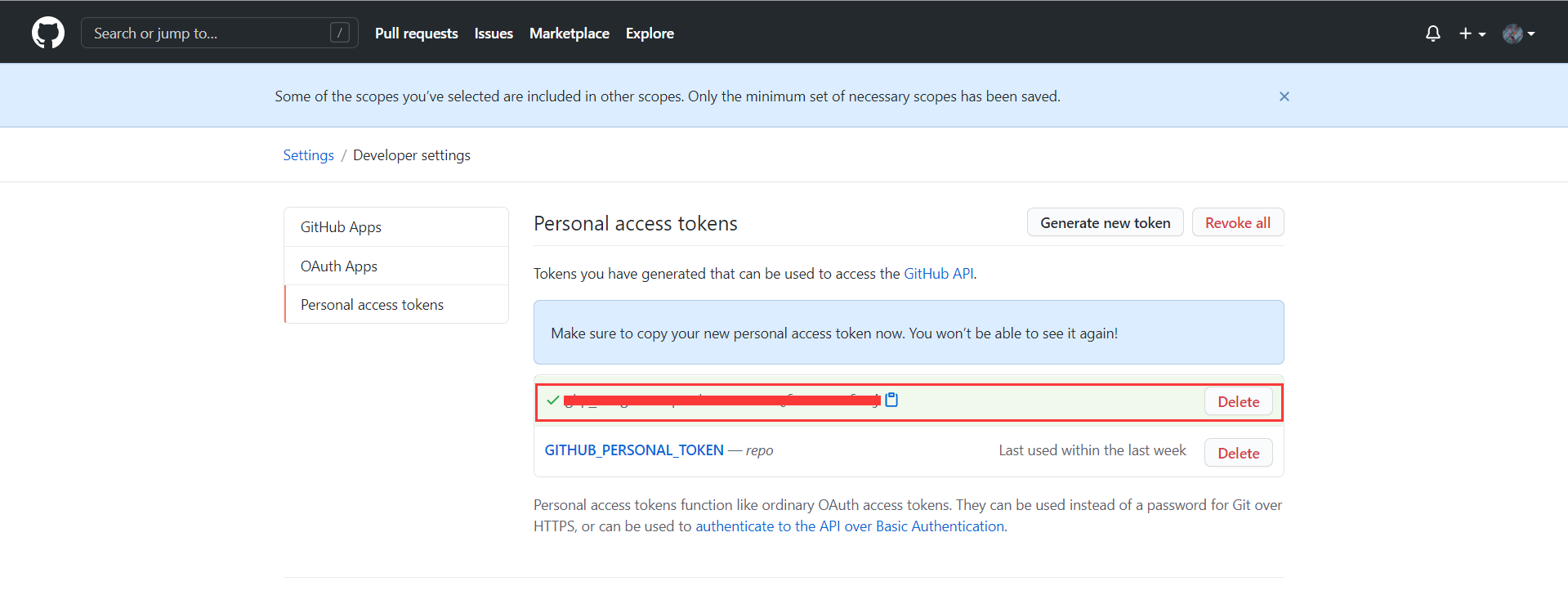Open the notifications bell
1568x604 pixels.
pos(1432,34)
